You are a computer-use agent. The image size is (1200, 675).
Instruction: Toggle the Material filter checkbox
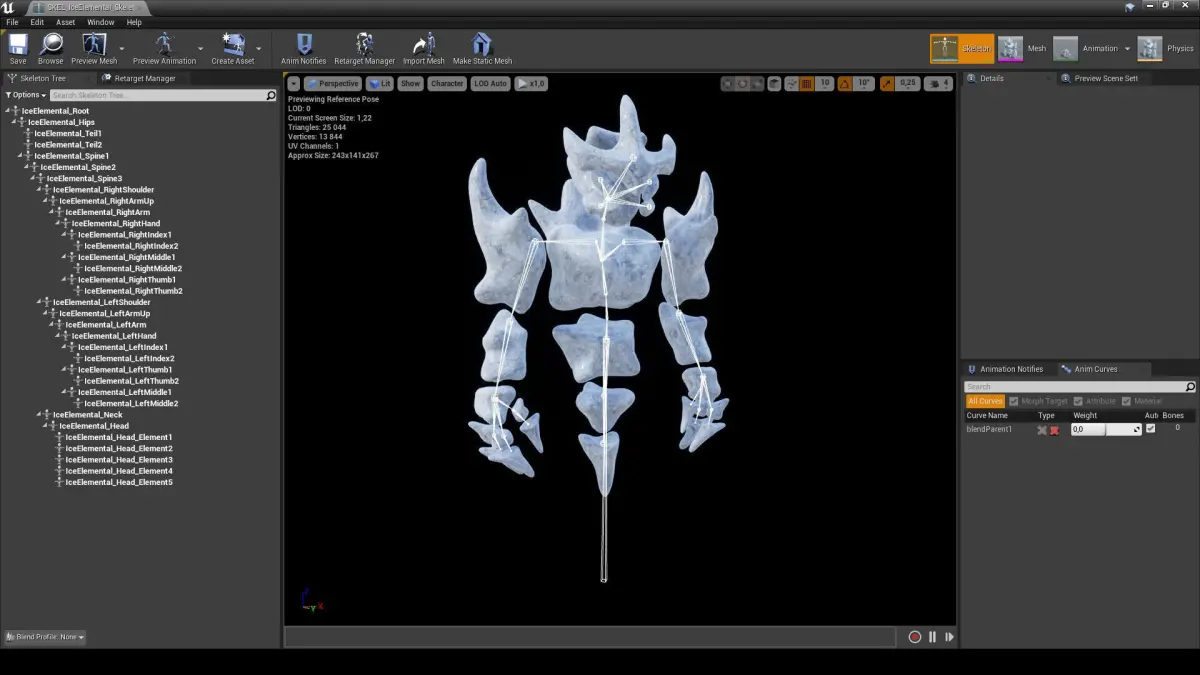click(x=1127, y=401)
